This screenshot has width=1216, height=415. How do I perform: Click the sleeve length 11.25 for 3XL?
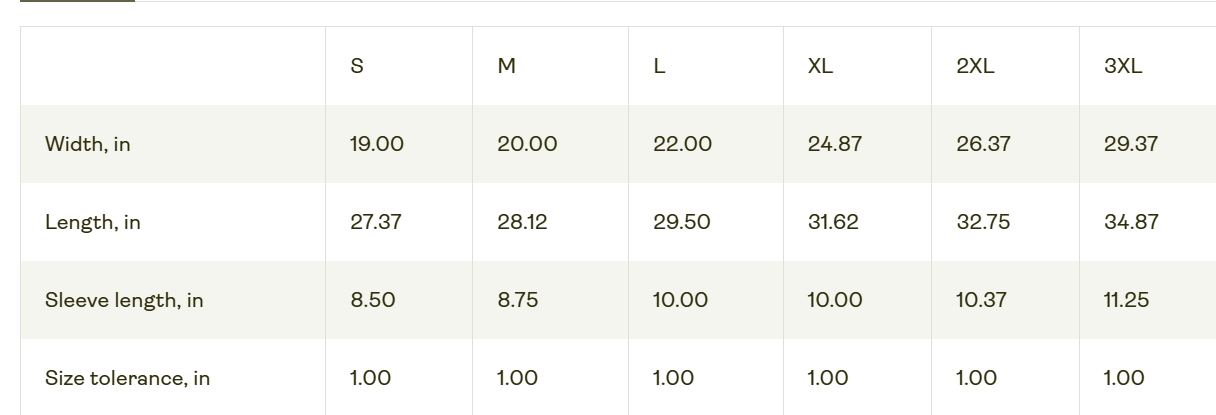pos(1126,300)
